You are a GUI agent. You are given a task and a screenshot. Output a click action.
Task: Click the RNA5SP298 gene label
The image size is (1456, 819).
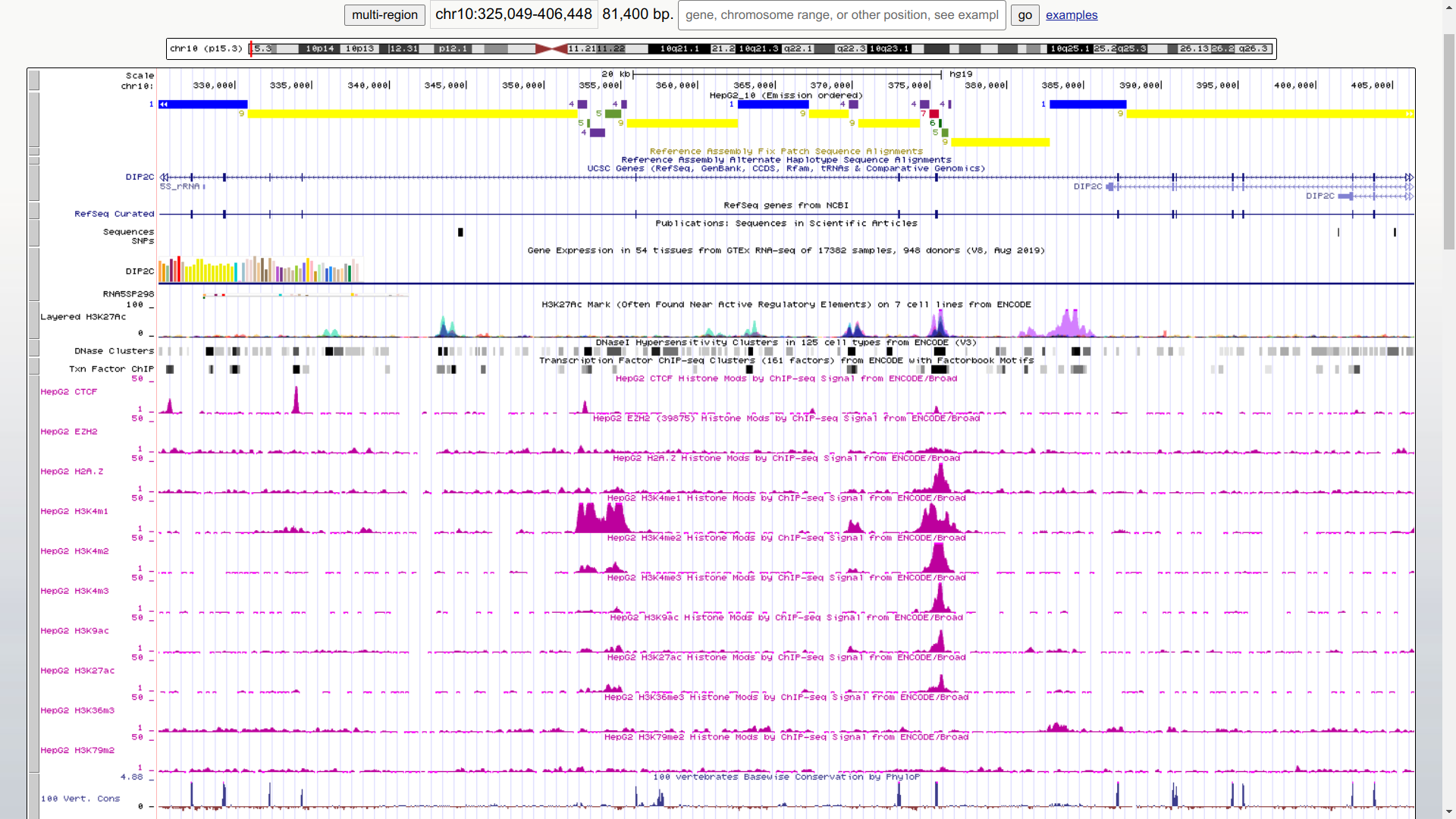pos(129,294)
